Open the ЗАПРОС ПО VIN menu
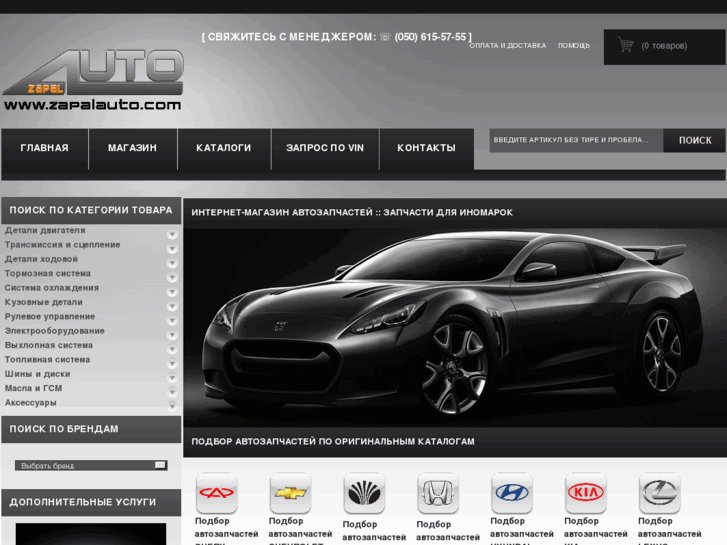This screenshot has width=727, height=545. point(325,148)
